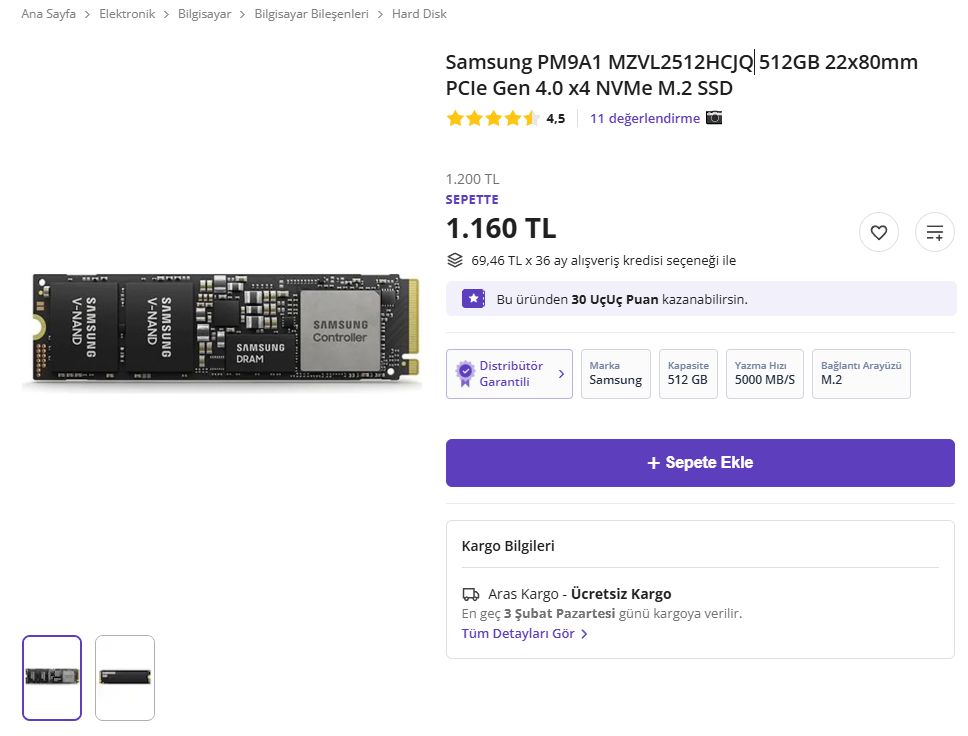Click the main SSD product image
The image size is (968, 736).
pyautogui.click(x=220, y=328)
